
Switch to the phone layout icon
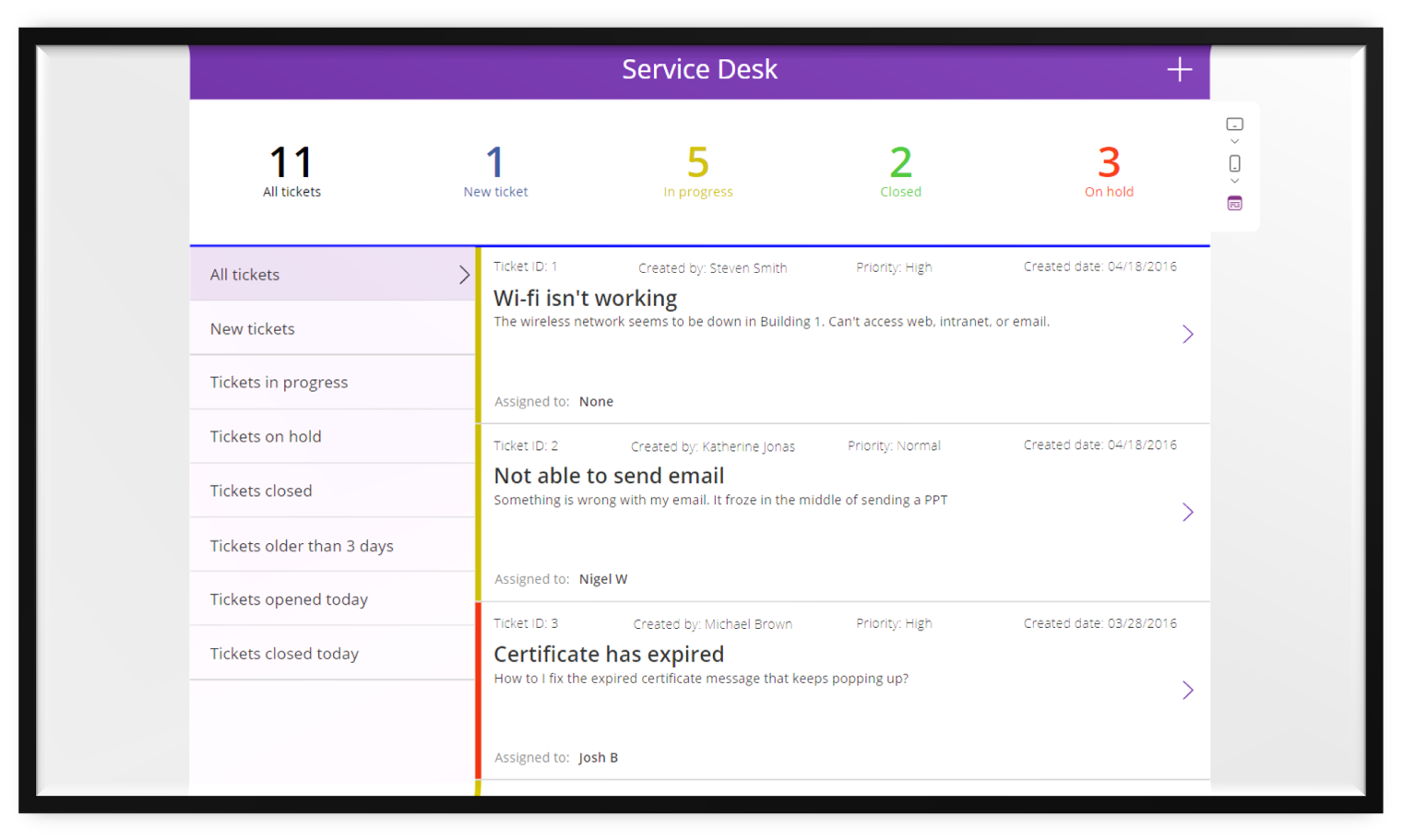click(1234, 164)
